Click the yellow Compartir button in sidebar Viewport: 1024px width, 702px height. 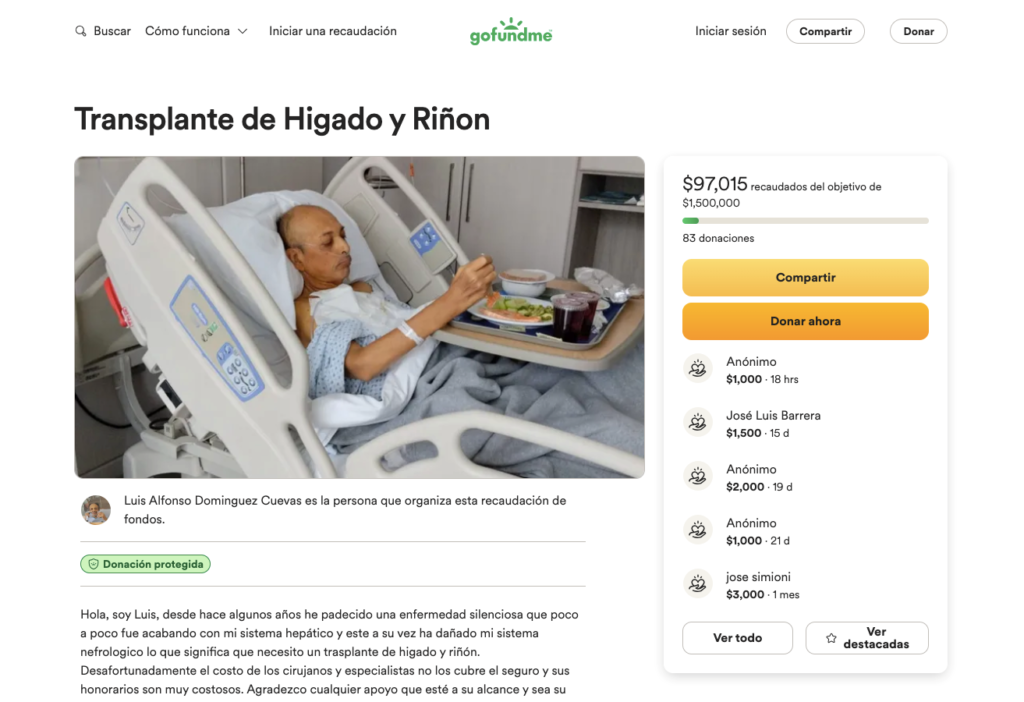click(805, 278)
